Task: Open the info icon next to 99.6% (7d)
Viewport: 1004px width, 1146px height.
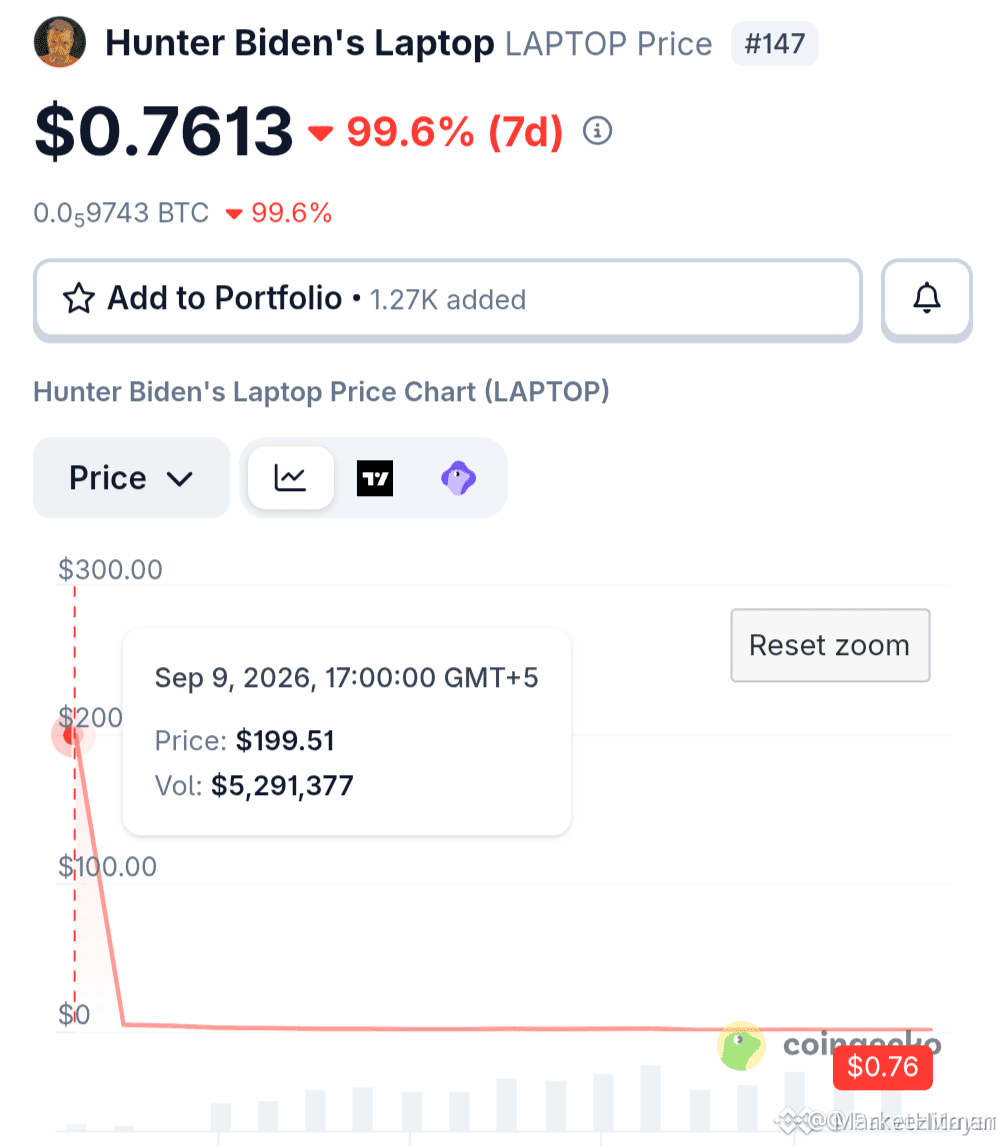Action: pyautogui.click(x=597, y=131)
